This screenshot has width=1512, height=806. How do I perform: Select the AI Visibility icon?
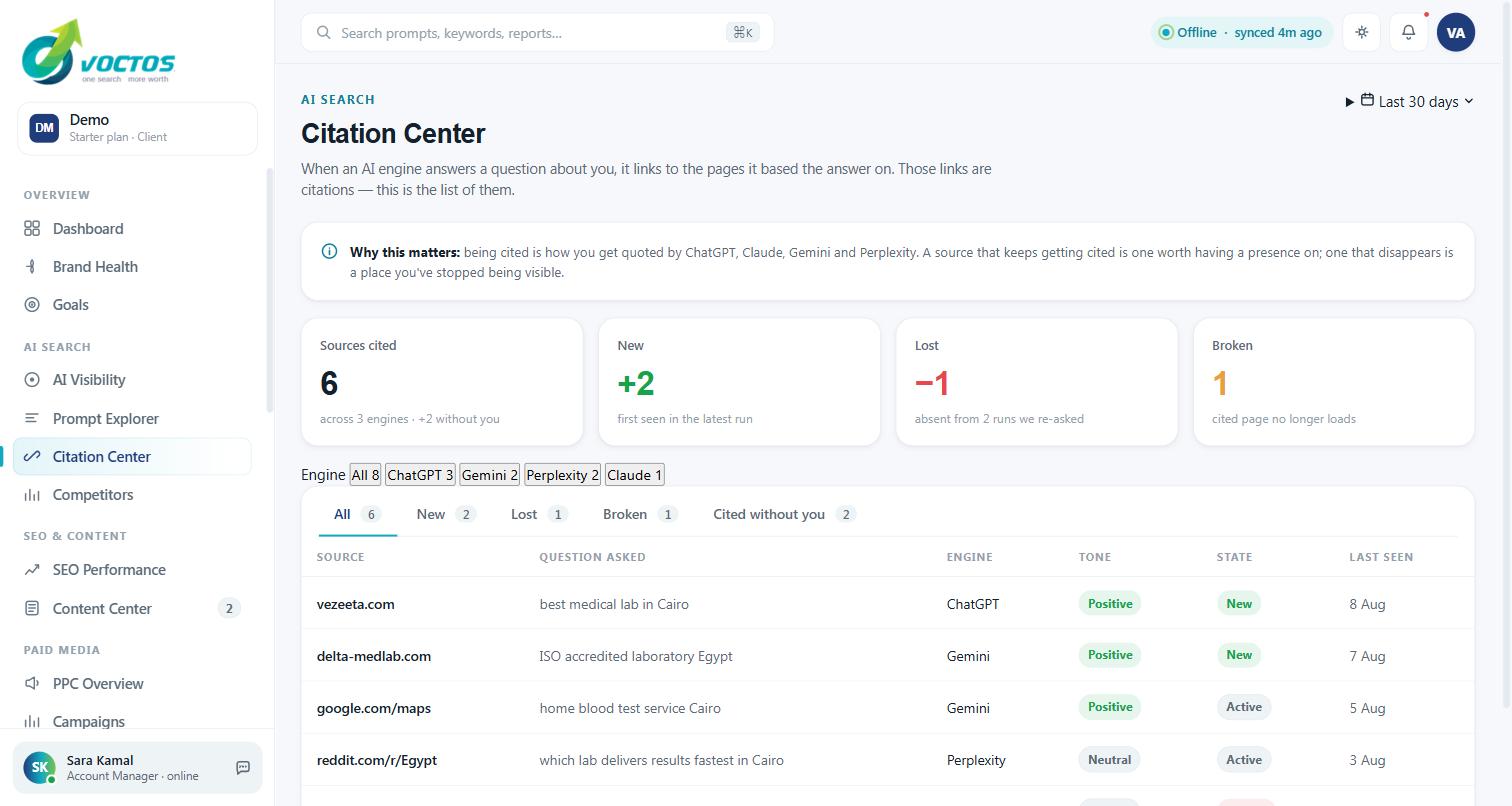pos(32,380)
